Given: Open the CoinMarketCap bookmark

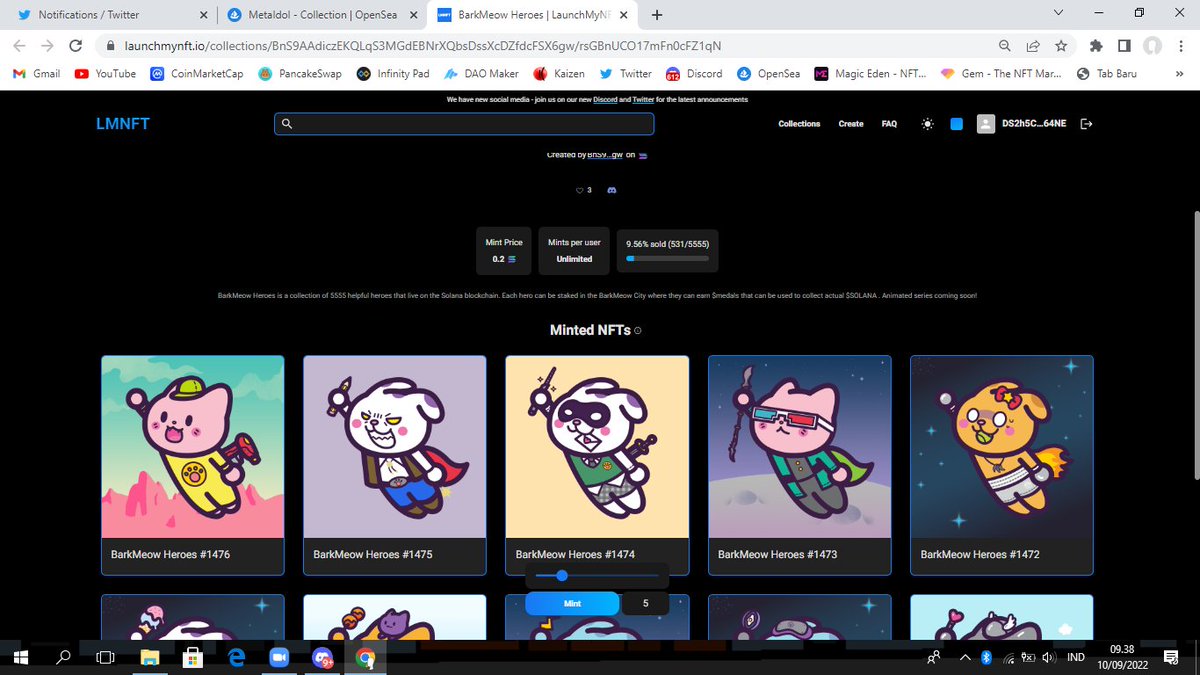Looking at the screenshot, I should coord(197,73).
